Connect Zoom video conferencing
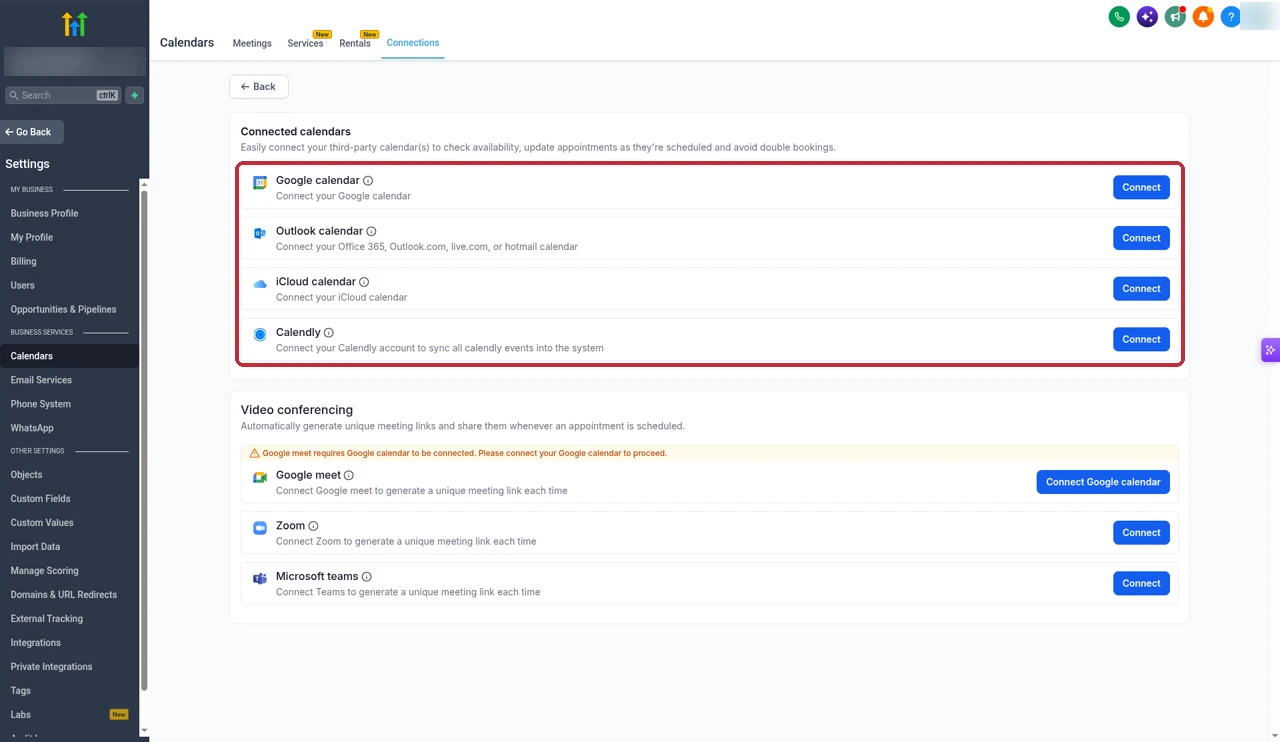The height and width of the screenshot is (742, 1280). tap(1141, 532)
